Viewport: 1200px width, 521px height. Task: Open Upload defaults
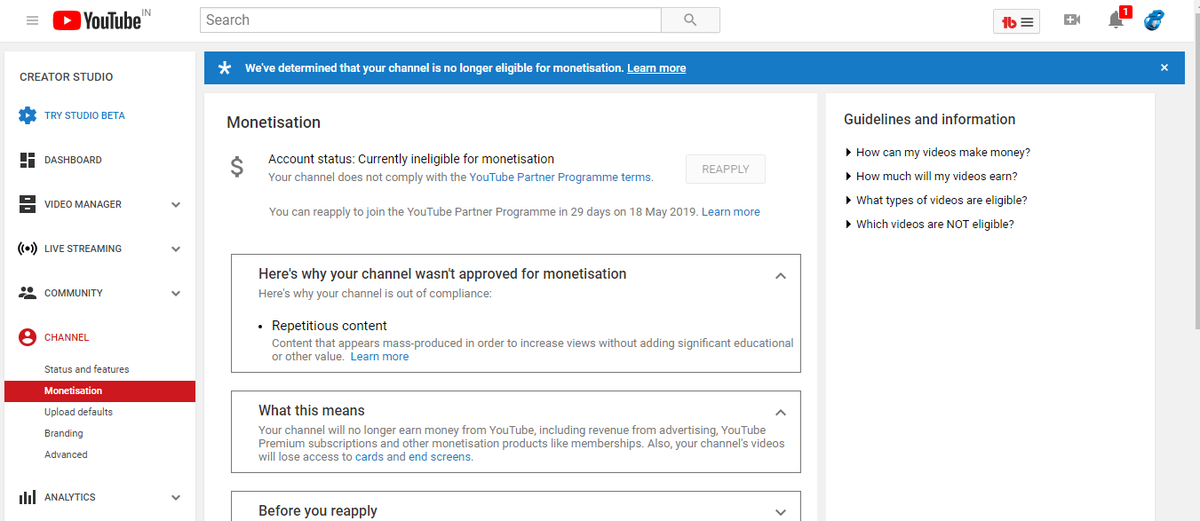[78, 412]
